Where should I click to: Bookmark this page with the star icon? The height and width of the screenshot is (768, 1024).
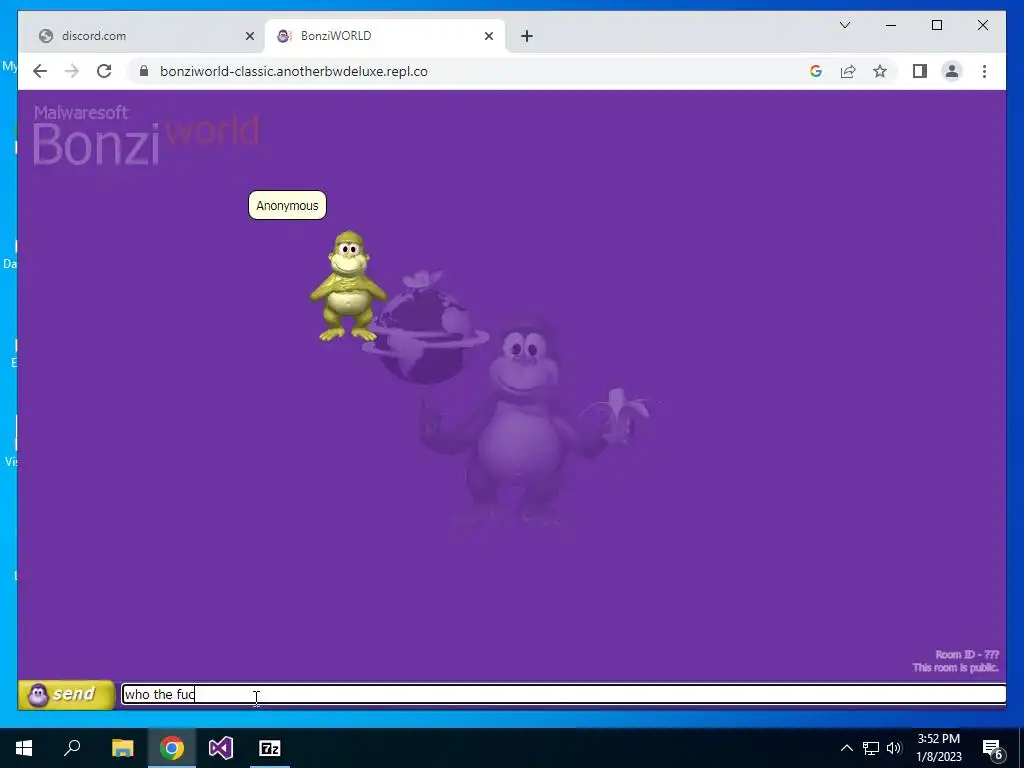[x=880, y=71]
